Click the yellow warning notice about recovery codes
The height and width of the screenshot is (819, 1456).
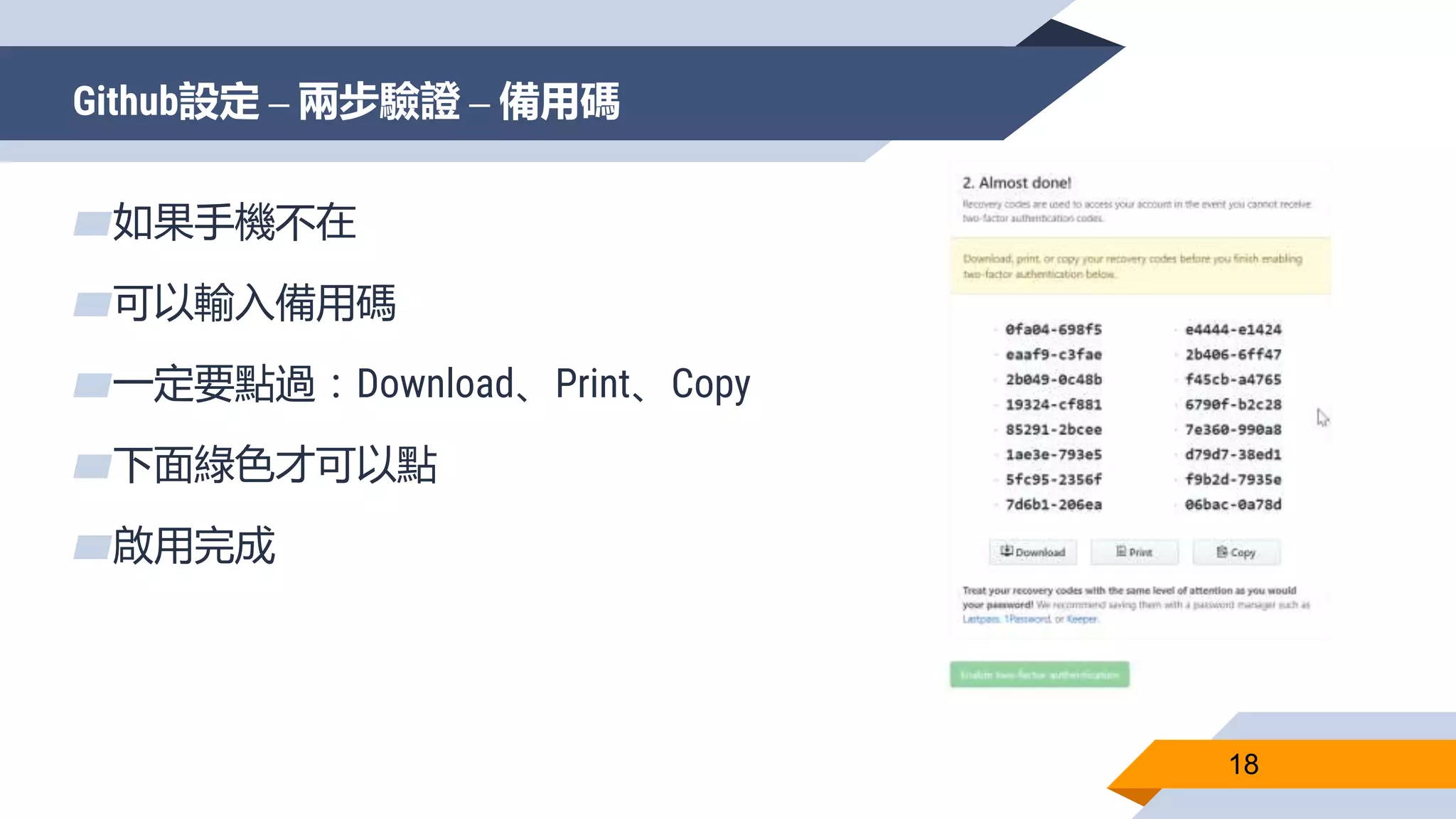click(1140, 266)
